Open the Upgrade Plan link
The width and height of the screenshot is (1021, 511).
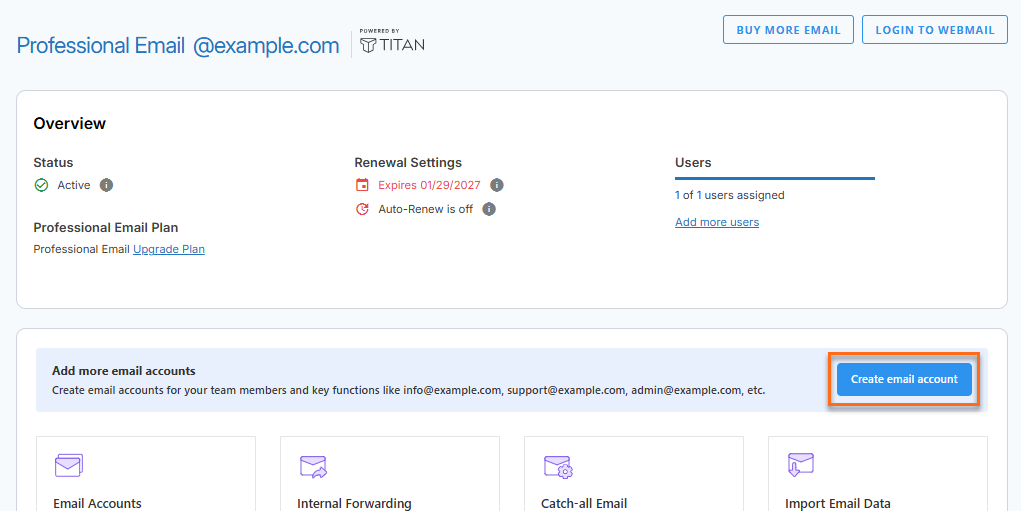click(169, 249)
